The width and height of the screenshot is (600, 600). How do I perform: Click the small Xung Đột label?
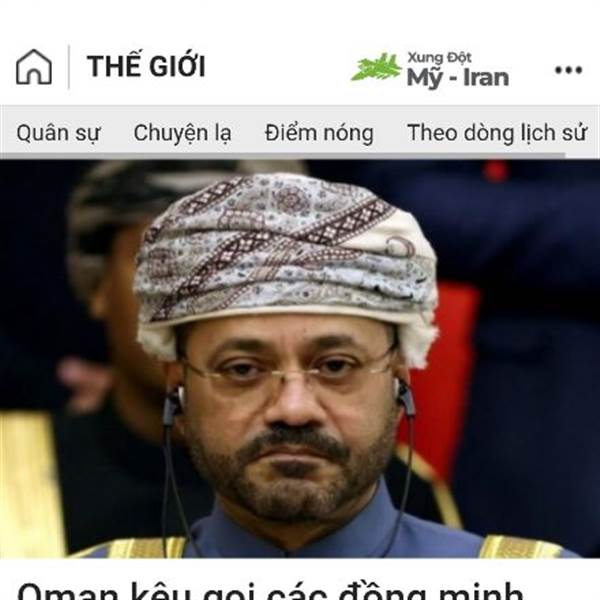439,57
